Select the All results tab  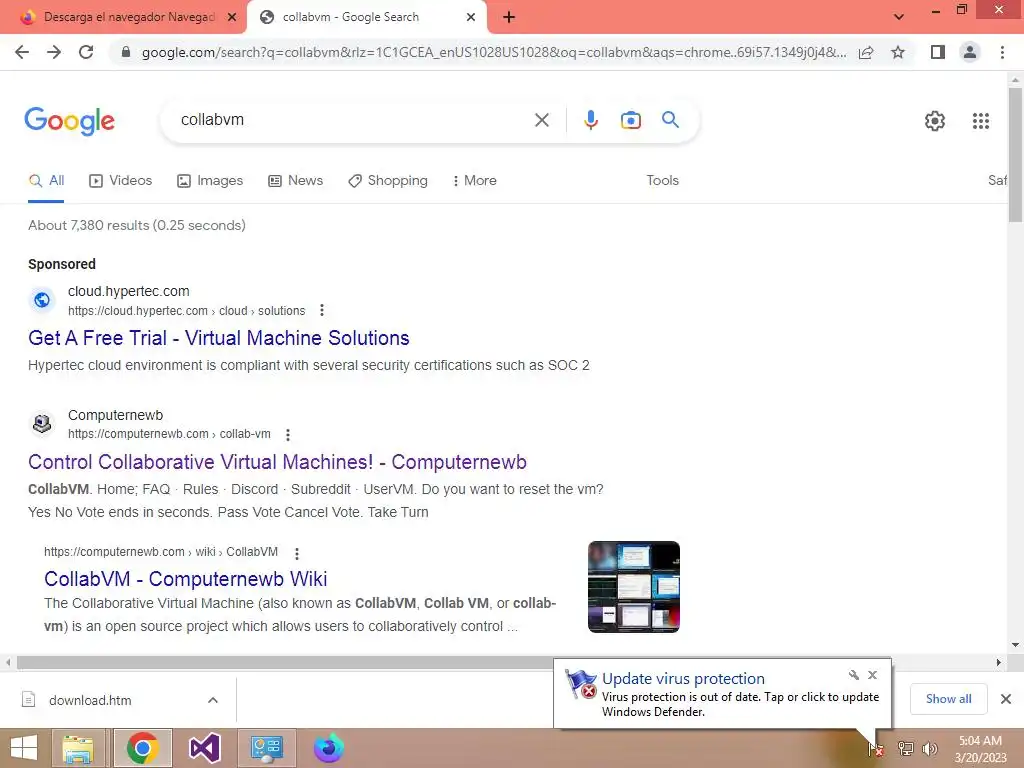tap(46, 180)
